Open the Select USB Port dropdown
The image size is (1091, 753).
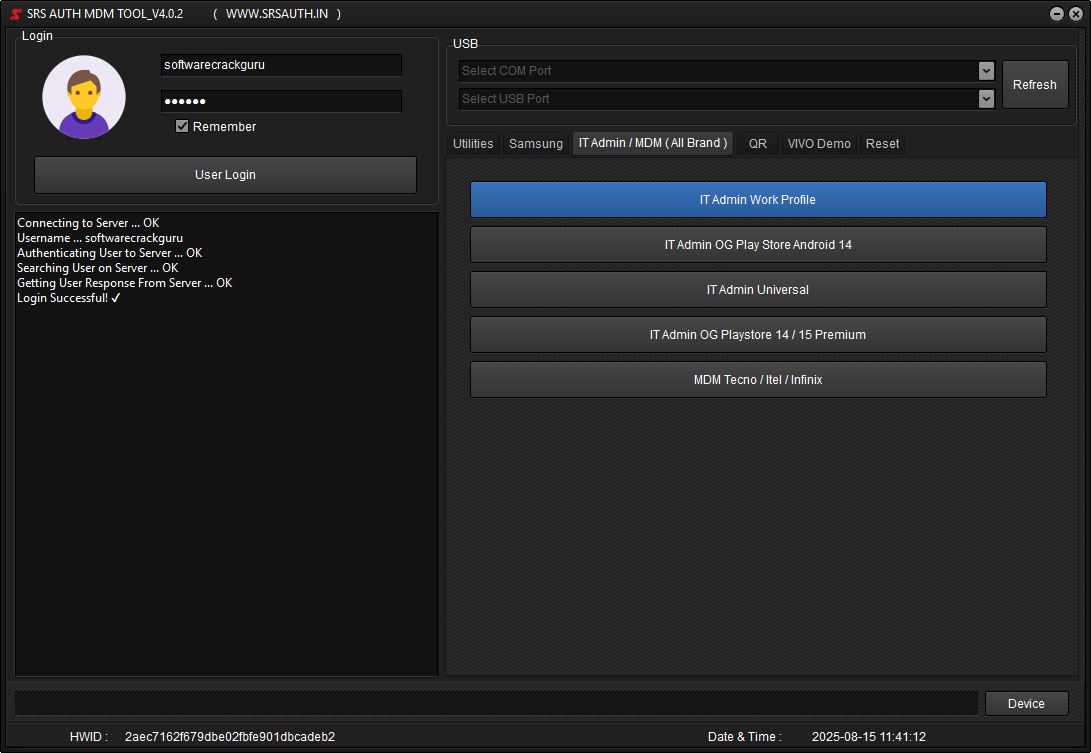tap(715, 99)
